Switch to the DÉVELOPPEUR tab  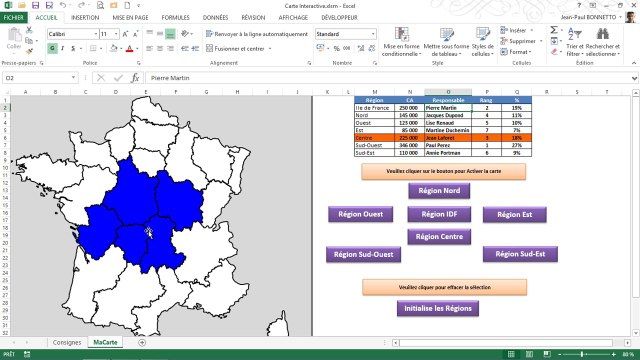[x=339, y=18]
